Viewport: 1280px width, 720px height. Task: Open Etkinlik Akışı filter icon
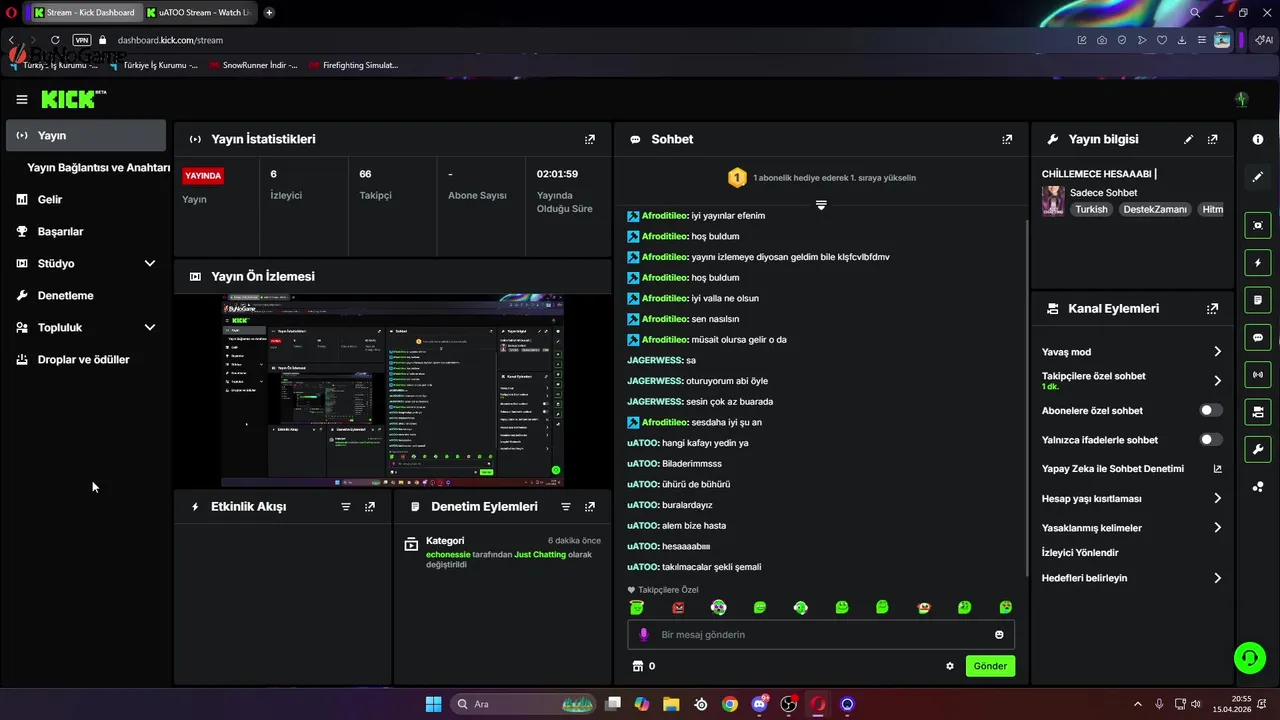tap(346, 507)
